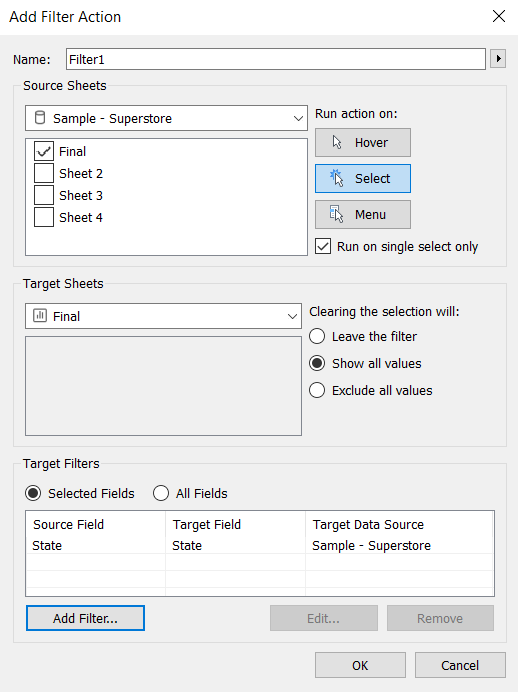Select Leave the filter option
518x692 pixels.
(317, 336)
